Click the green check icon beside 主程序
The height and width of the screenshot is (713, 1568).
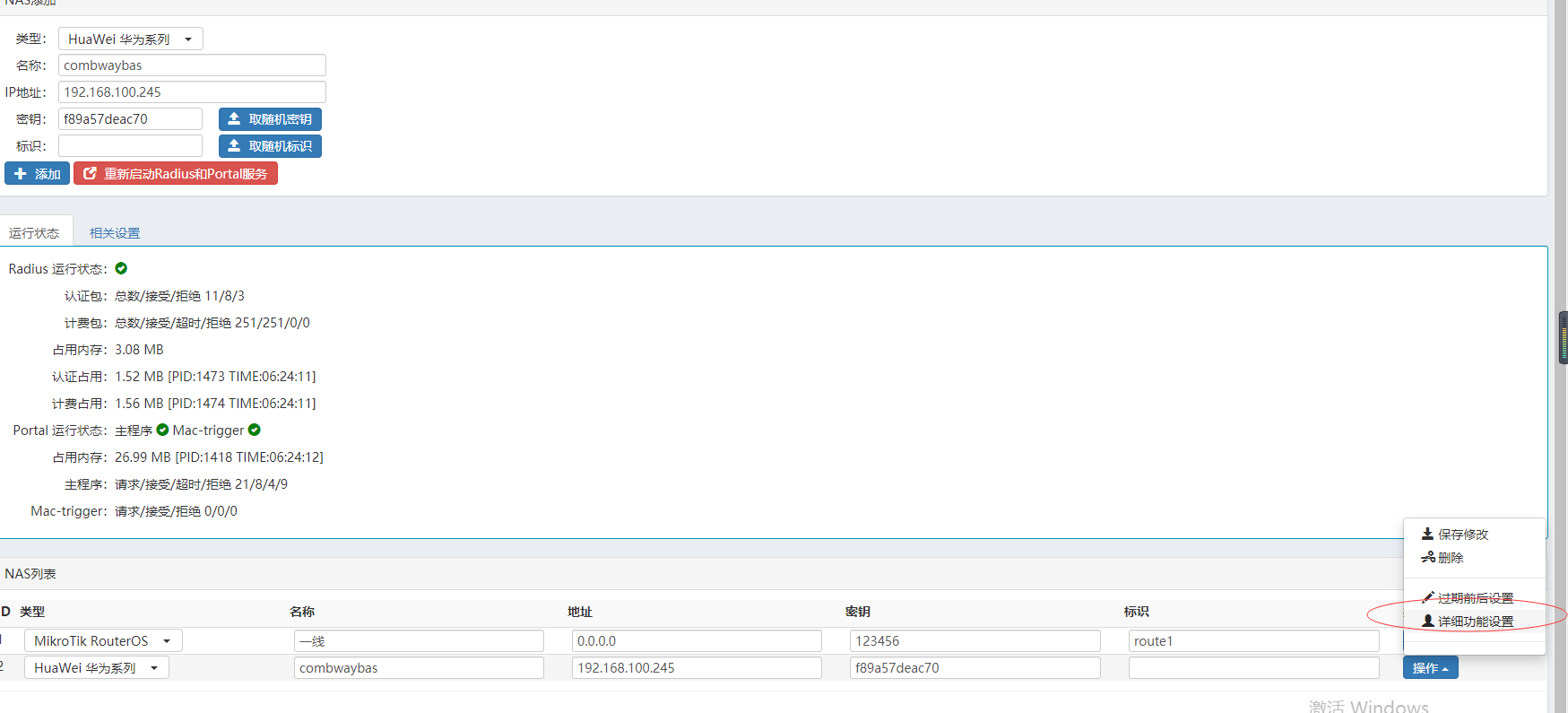pyautogui.click(x=162, y=430)
